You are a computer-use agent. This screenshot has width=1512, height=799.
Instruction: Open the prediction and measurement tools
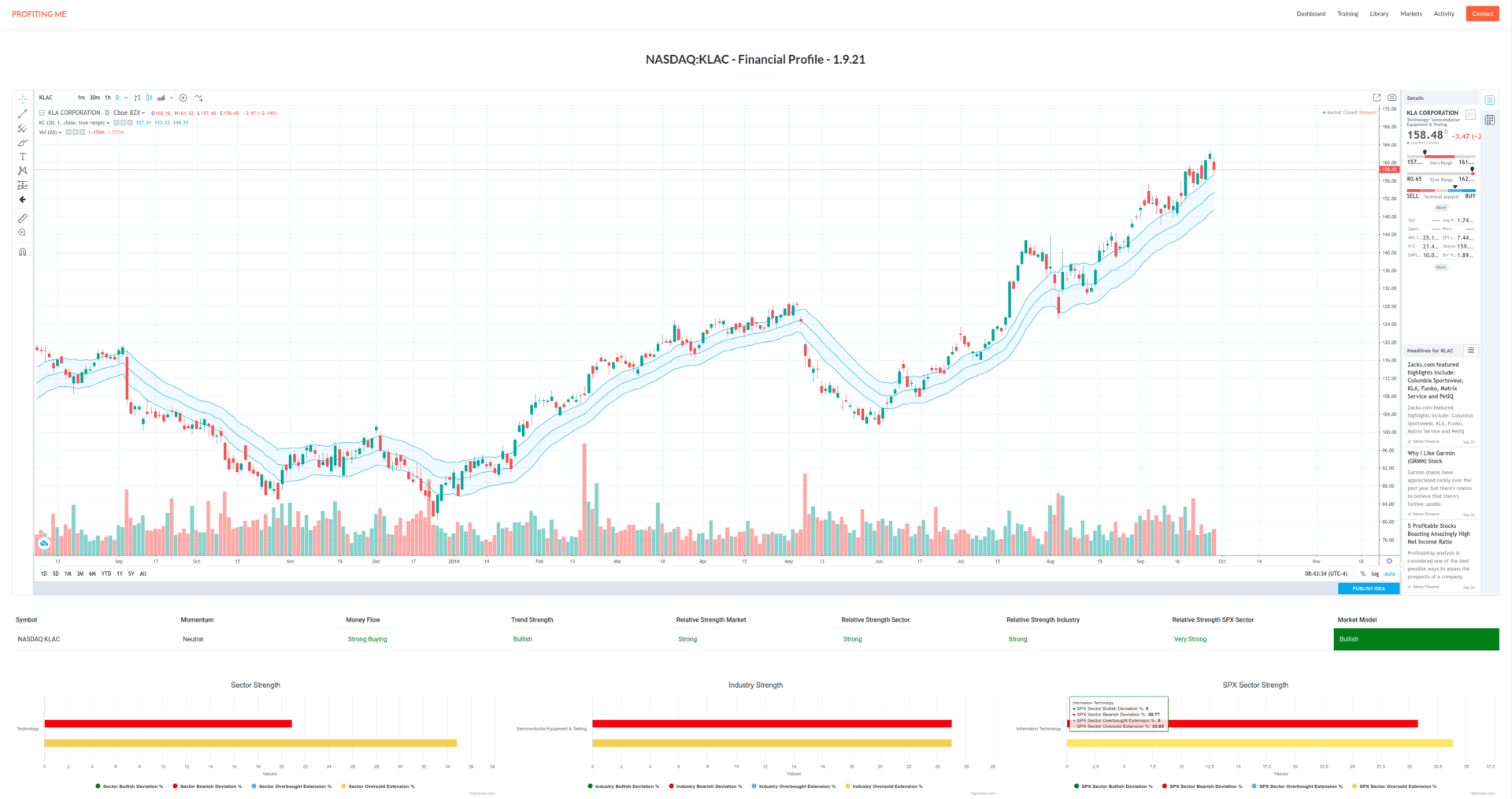pos(22,185)
